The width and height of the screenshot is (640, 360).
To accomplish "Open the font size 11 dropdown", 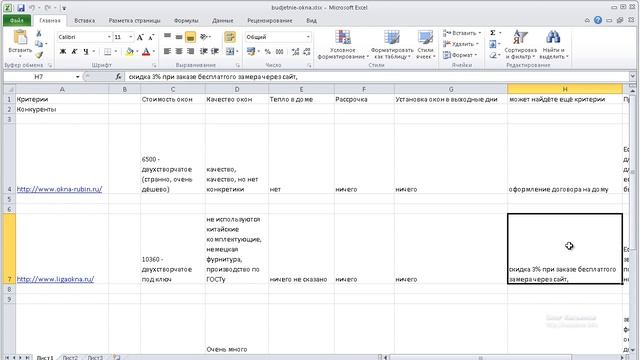I will point(131,37).
